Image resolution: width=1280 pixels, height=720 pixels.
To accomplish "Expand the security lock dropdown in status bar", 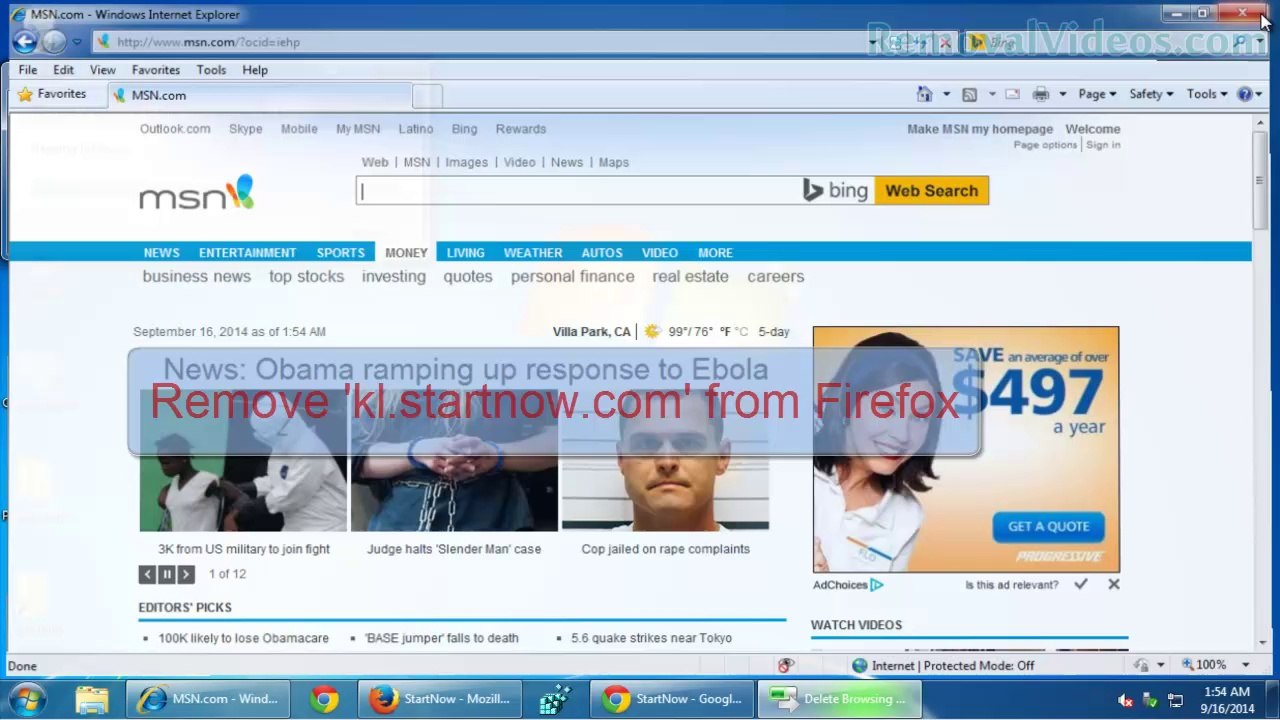I will [1160, 665].
